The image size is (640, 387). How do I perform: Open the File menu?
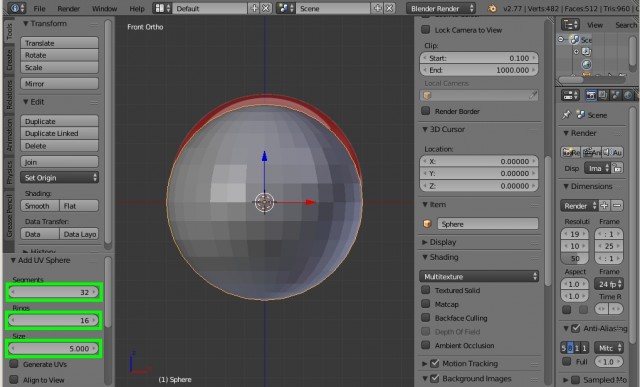point(39,9)
